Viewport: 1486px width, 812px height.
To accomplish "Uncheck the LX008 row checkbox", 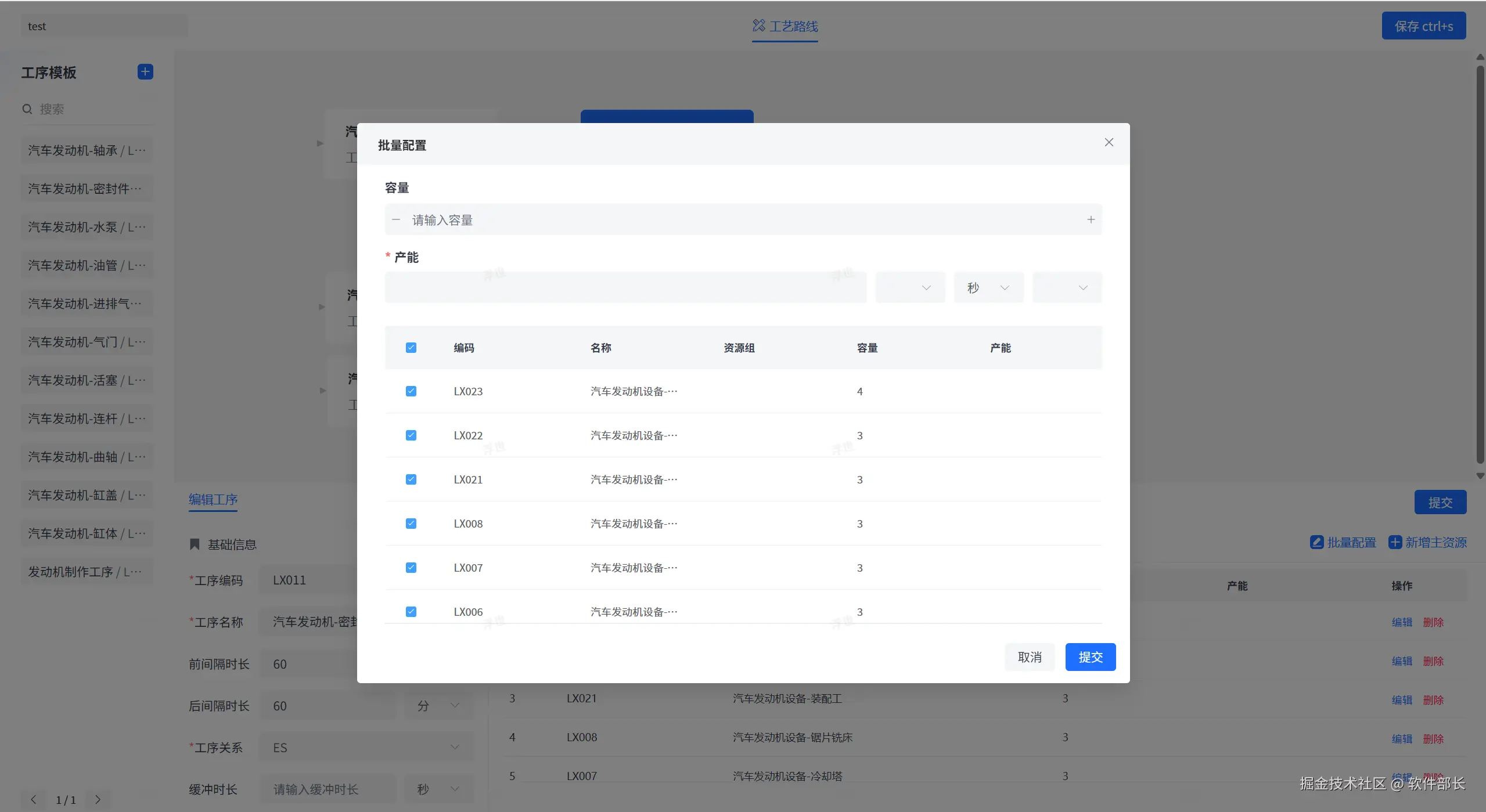I will coord(411,524).
